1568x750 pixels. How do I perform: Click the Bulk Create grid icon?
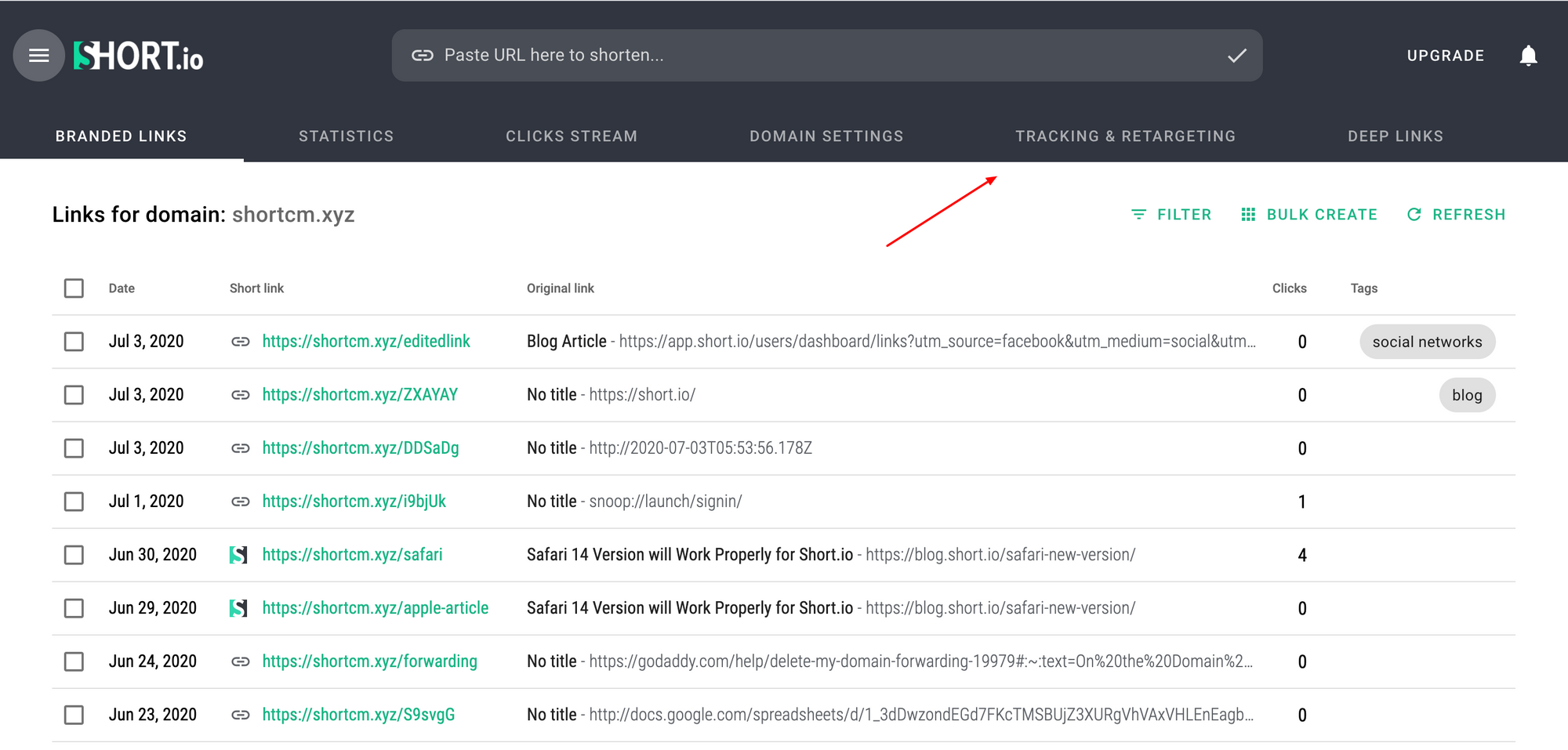coord(1248,214)
